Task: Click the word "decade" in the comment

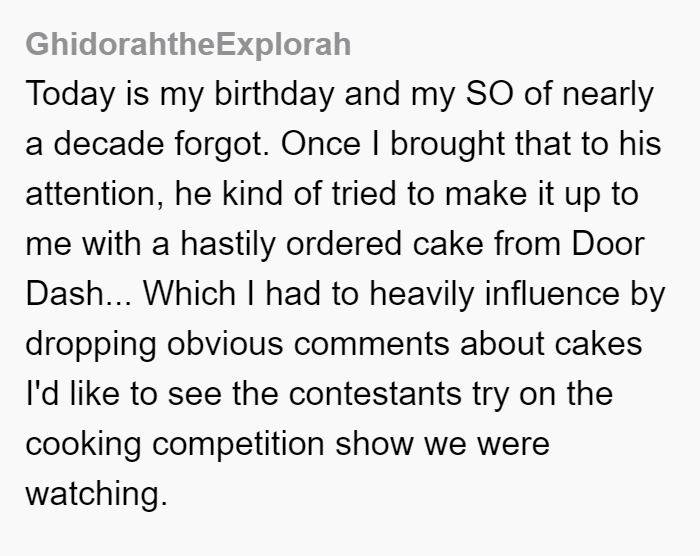Action: [x=108, y=144]
